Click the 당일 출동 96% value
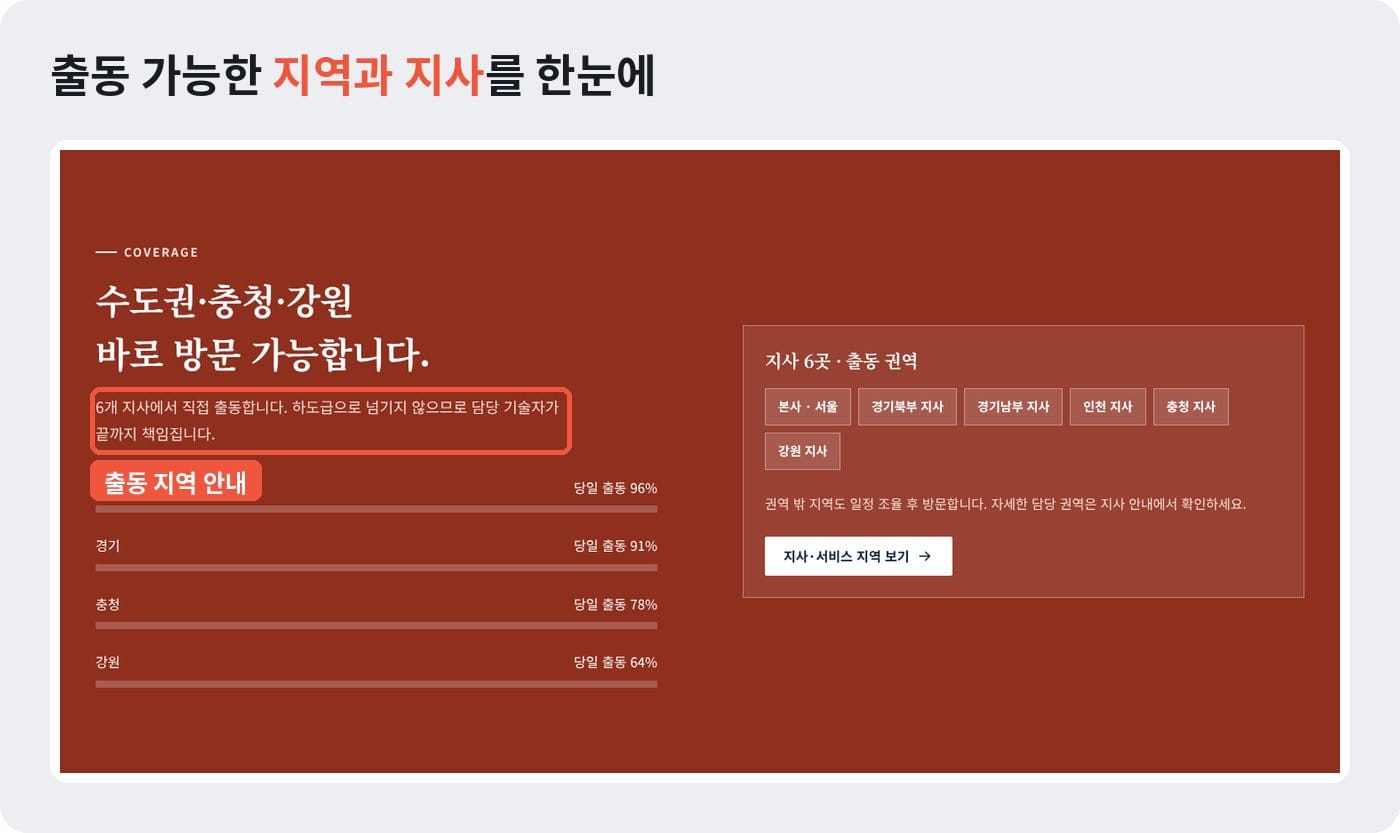Image resolution: width=1400 pixels, height=833 pixels. [x=615, y=488]
